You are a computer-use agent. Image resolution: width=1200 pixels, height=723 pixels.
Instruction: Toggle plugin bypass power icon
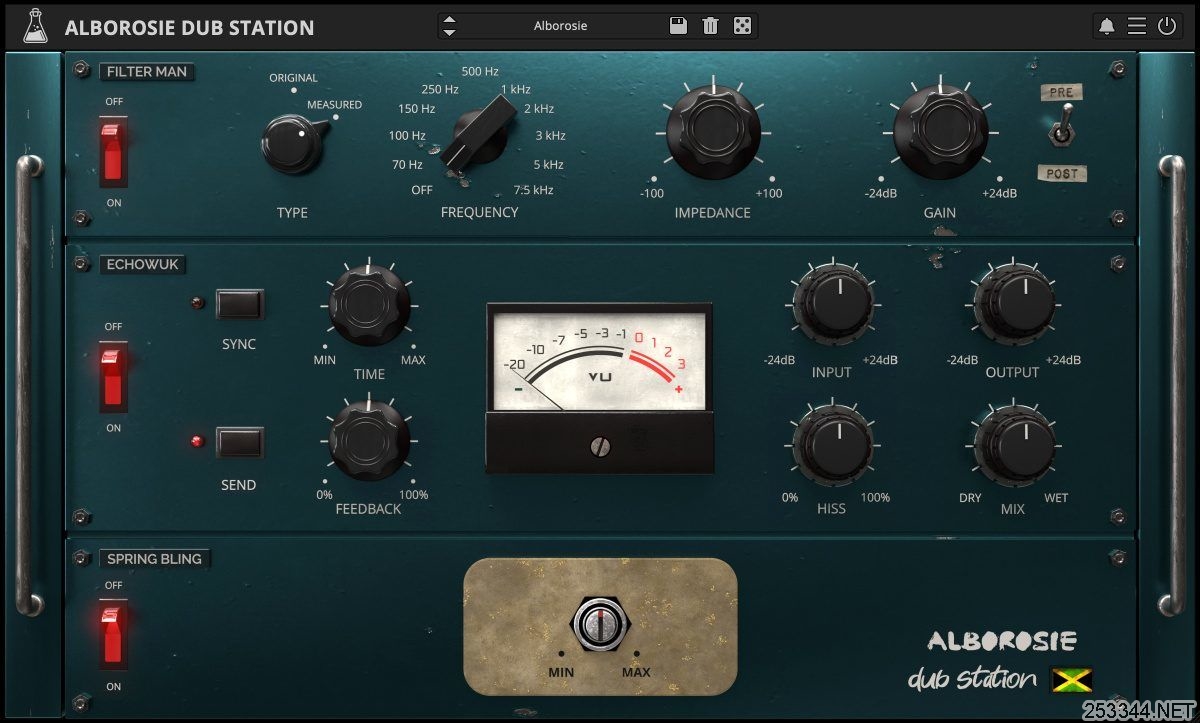pos(1167,26)
